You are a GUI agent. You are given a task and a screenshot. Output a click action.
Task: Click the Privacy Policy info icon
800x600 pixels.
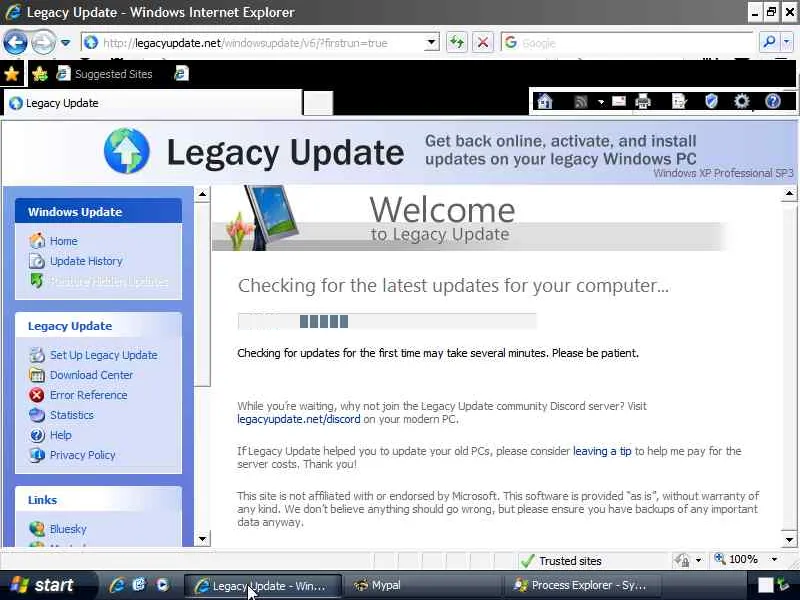point(37,455)
